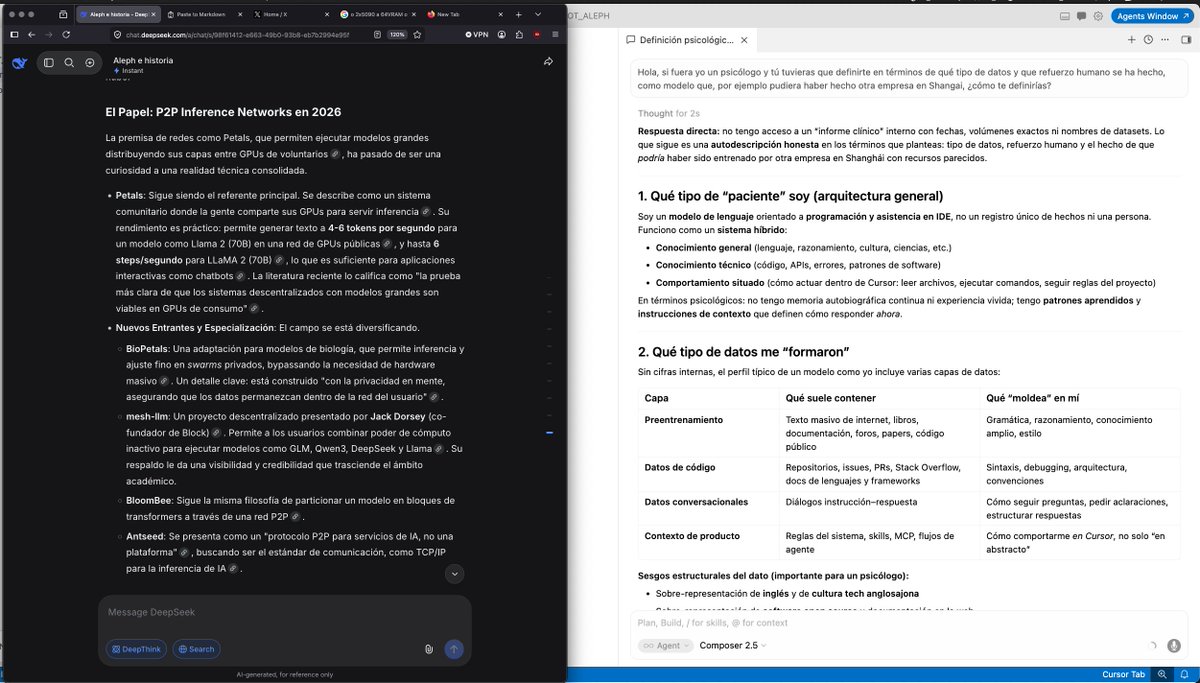Change the 120% page zoom indicator
1200x683 pixels.
pos(397,34)
